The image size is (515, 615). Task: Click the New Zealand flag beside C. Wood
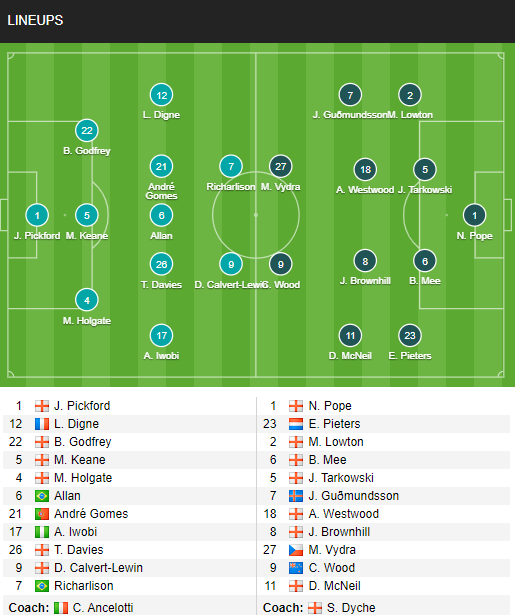[x=296, y=568]
